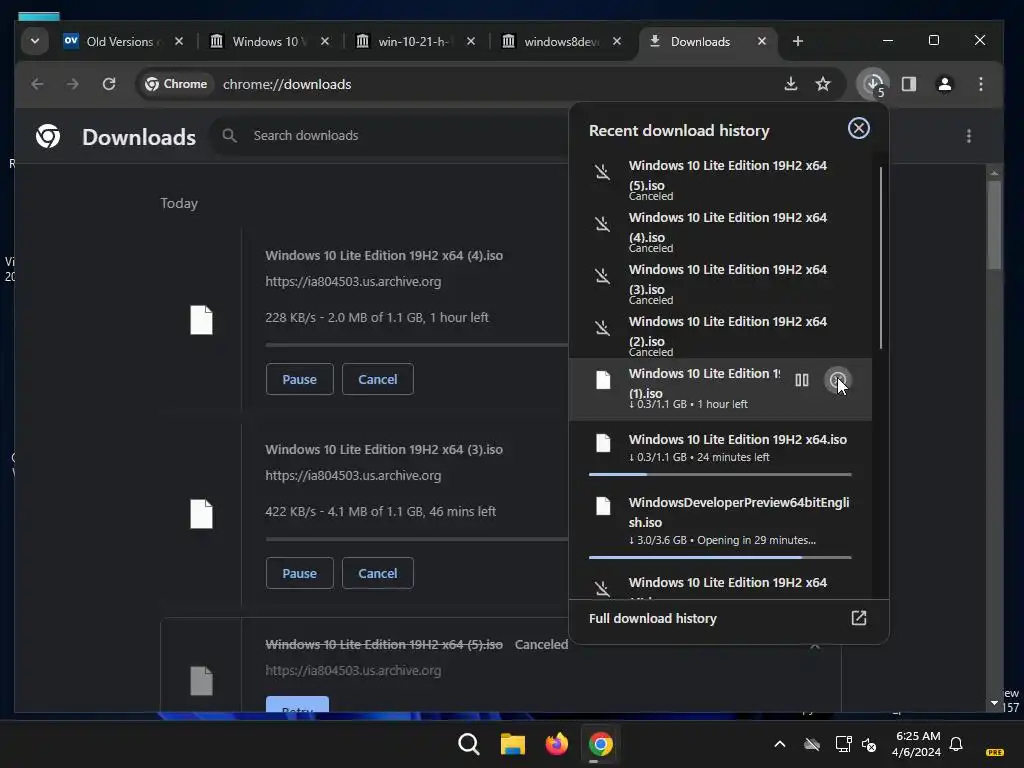Click the Search downloads field
The height and width of the screenshot is (768, 1024).
click(x=392, y=135)
